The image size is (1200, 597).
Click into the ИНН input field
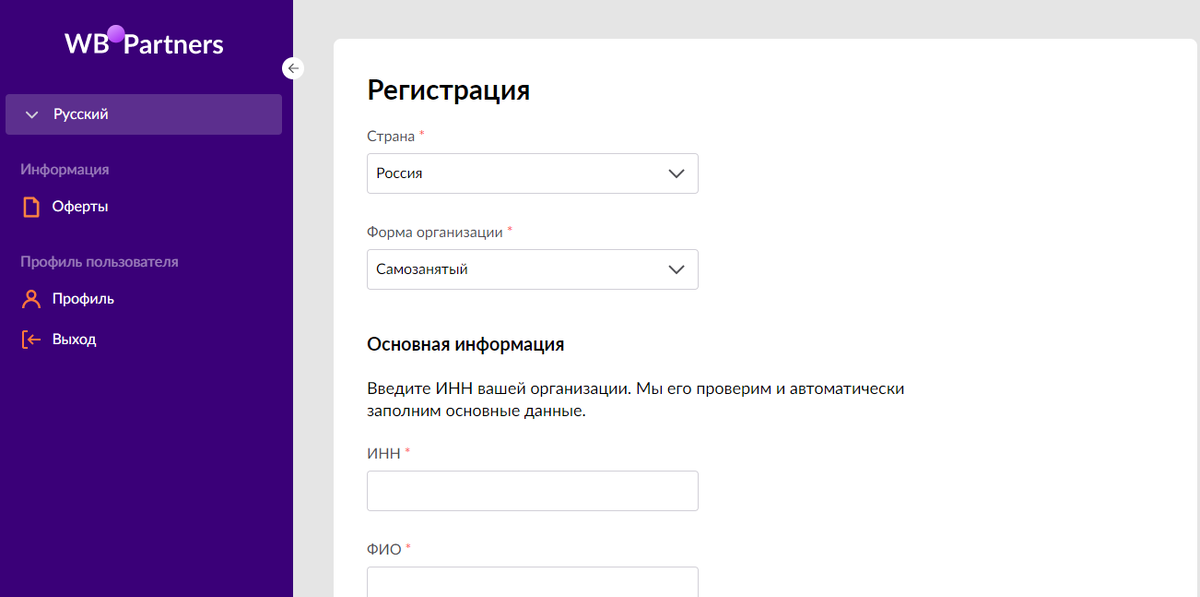coord(532,490)
